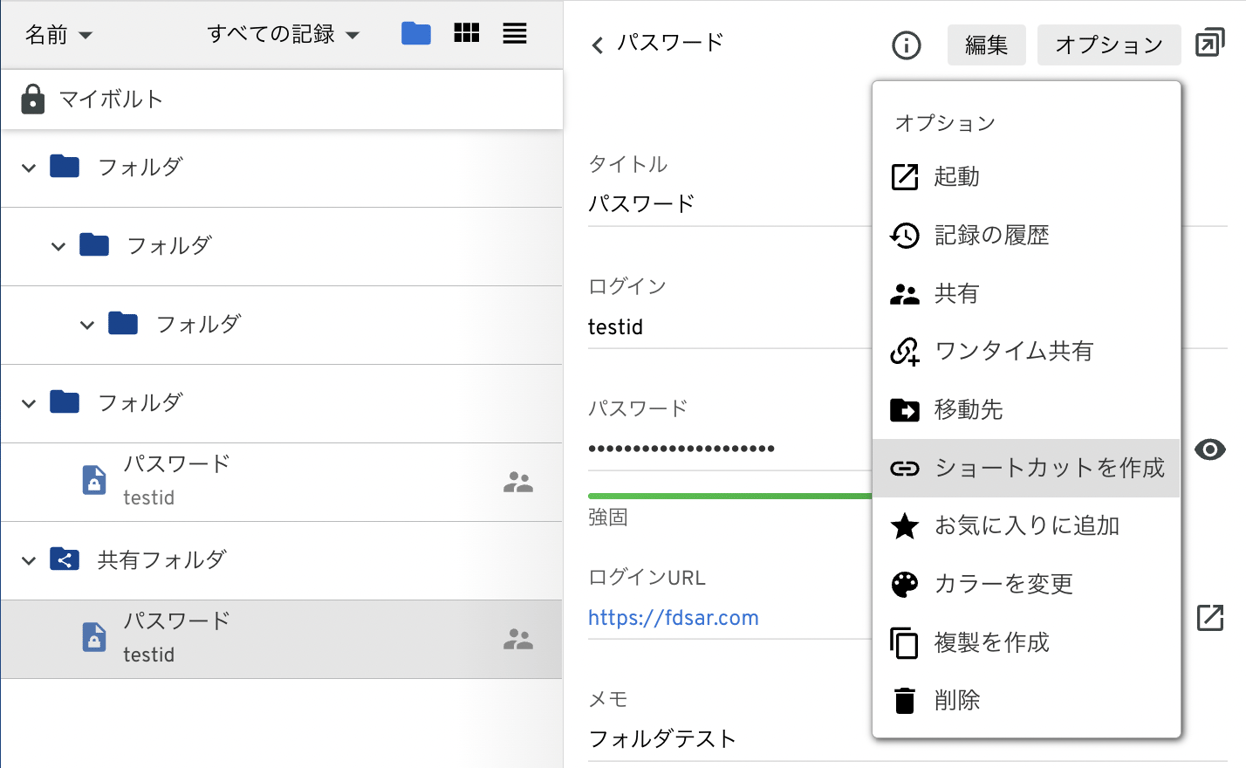Go back using the パスワード back arrow
Image resolution: width=1246 pixels, height=768 pixels.
coord(597,43)
